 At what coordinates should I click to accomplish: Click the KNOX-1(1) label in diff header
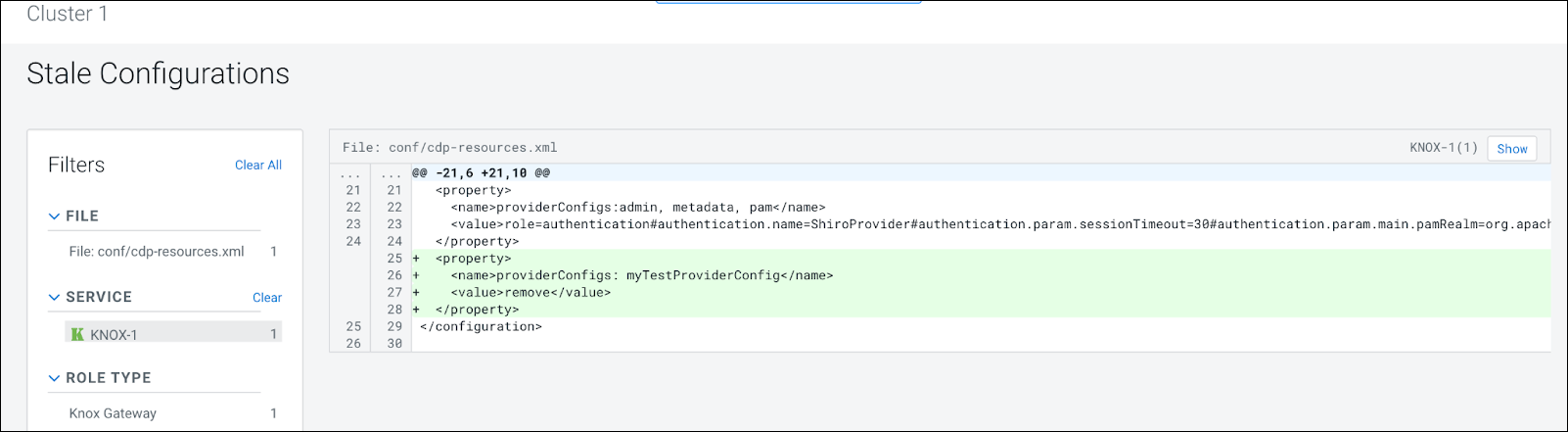point(1443,148)
